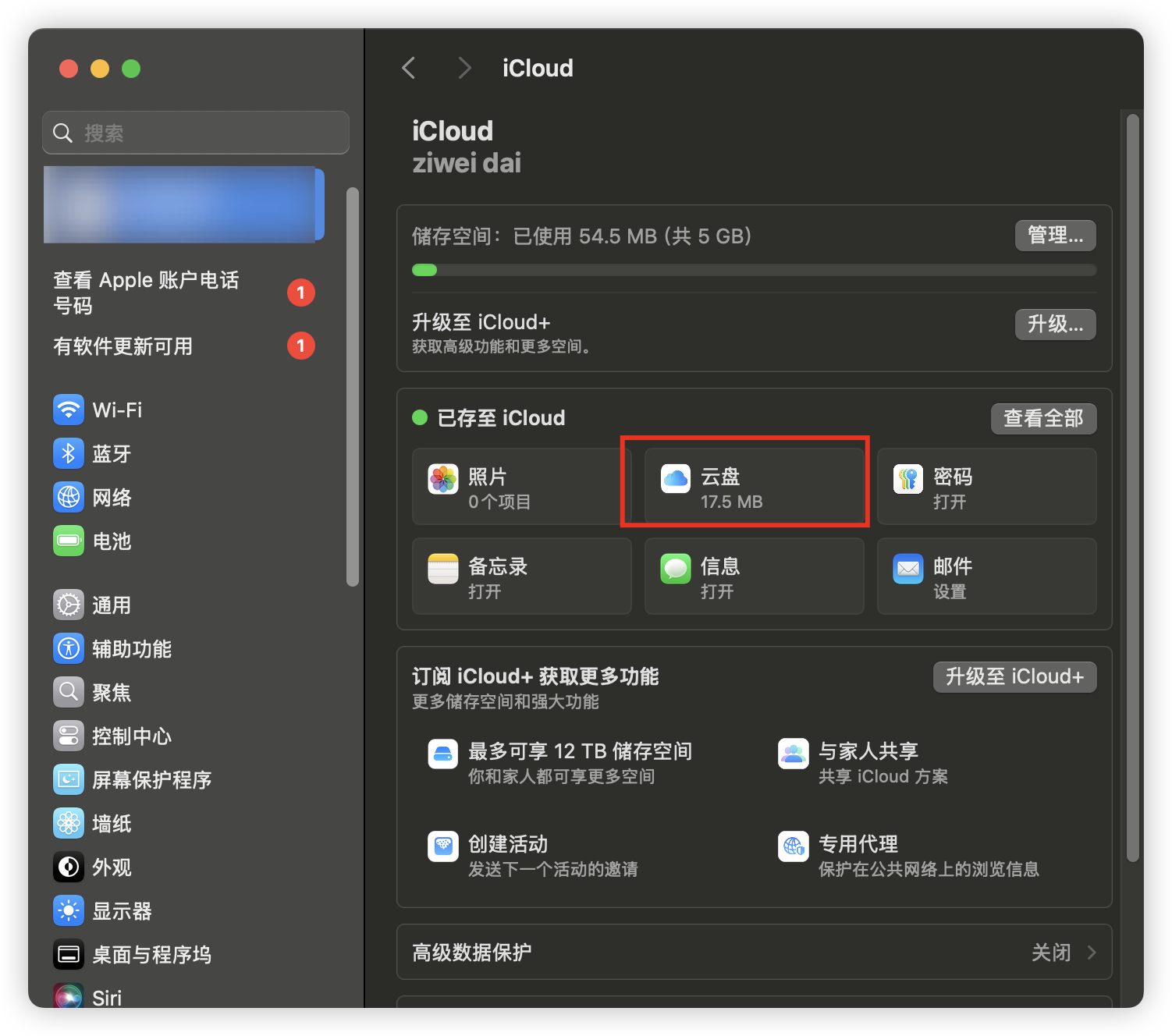Click the View All (查看全部) button

[1043, 419]
